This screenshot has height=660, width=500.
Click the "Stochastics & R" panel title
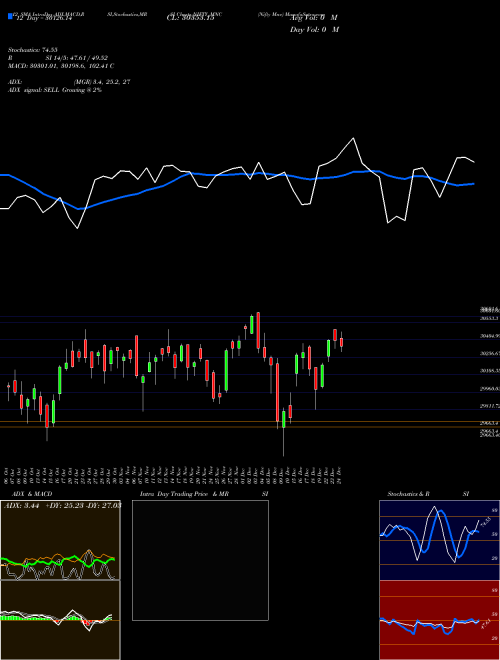pyautogui.click(x=408, y=494)
